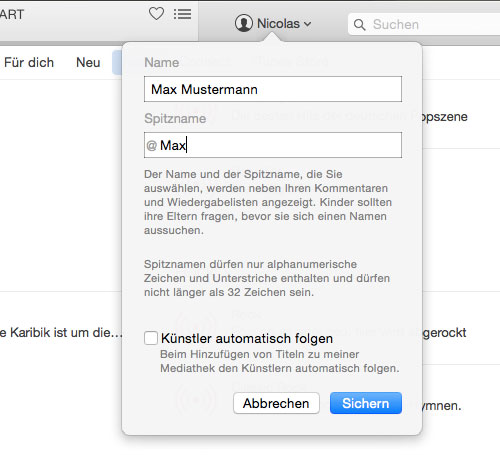This screenshot has height=455, width=500.
Task: Click the text ending in 'gerockt'
Action: click(x=444, y=333)
